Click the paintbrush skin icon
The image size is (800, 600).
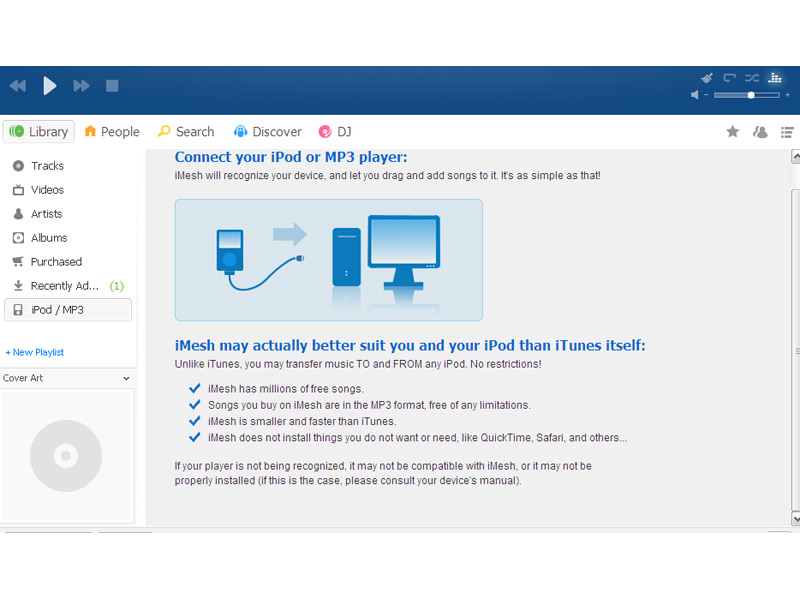707,77
